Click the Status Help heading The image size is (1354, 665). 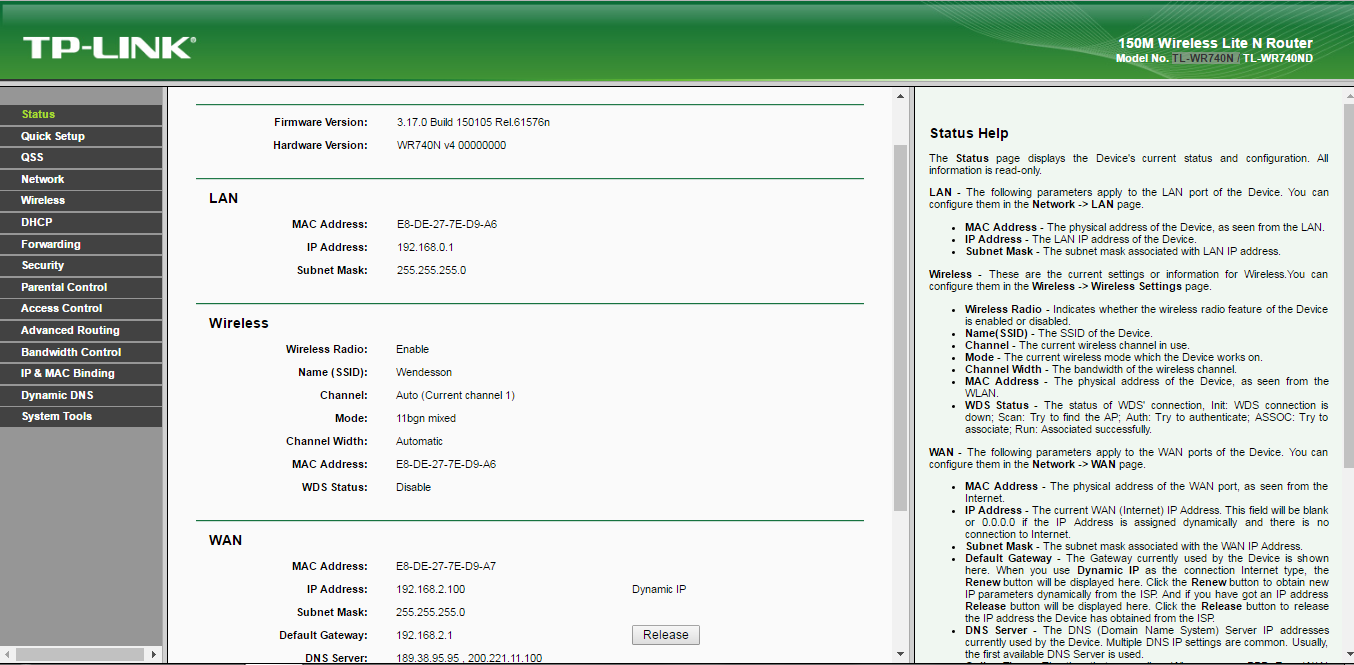(x=969, y=133)
